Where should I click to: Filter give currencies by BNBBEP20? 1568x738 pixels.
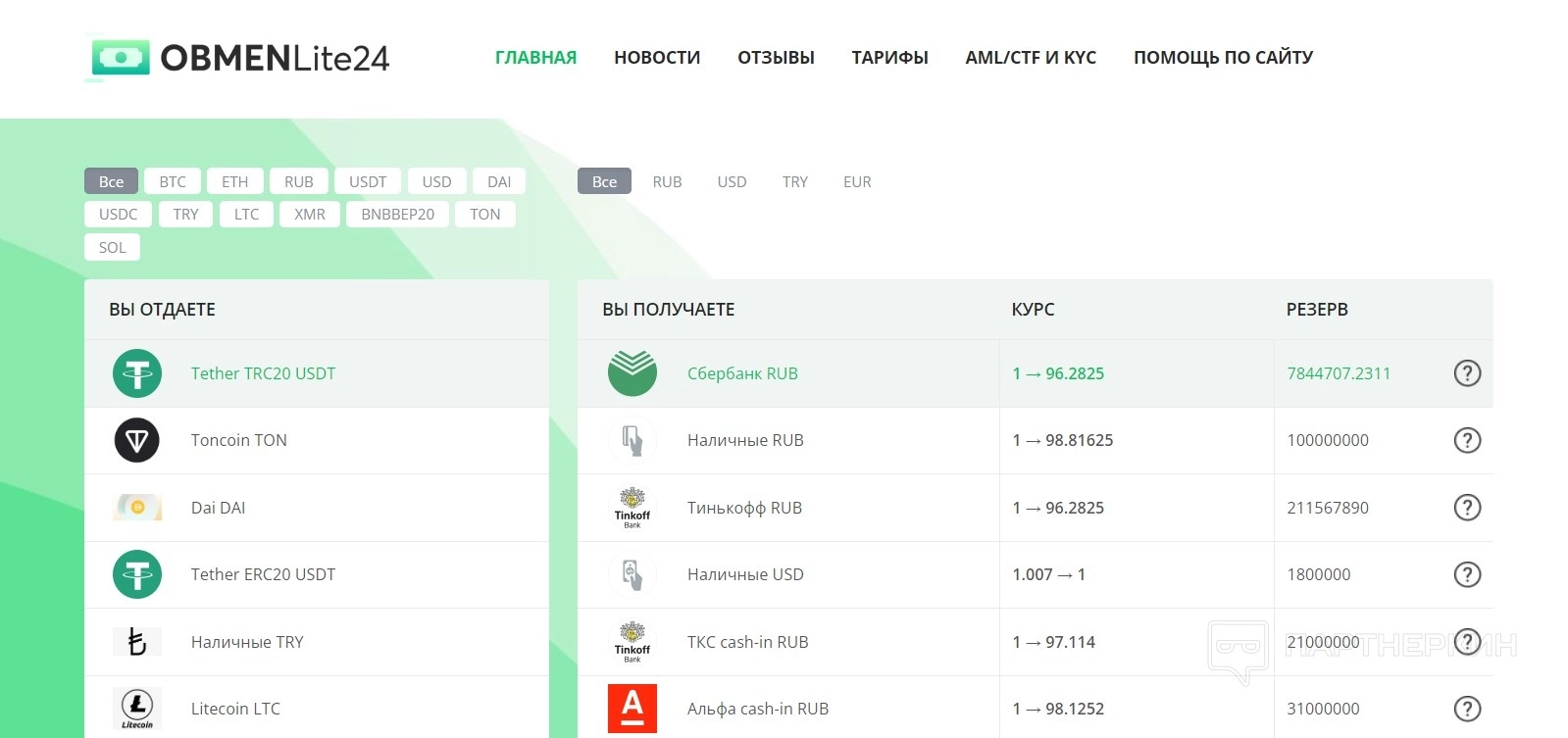click(397, 214)
